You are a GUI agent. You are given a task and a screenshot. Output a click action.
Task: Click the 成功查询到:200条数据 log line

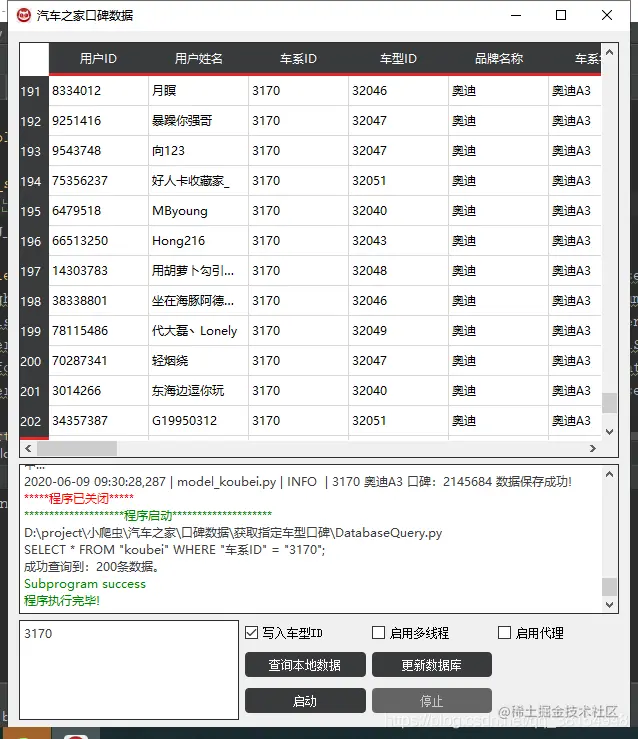point(92,567)
